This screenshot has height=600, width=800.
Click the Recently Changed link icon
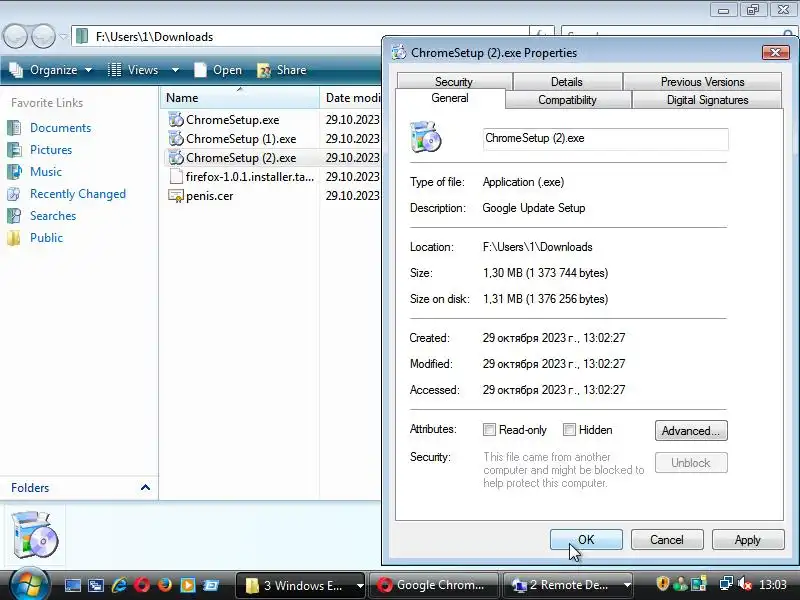pos(14,194)
